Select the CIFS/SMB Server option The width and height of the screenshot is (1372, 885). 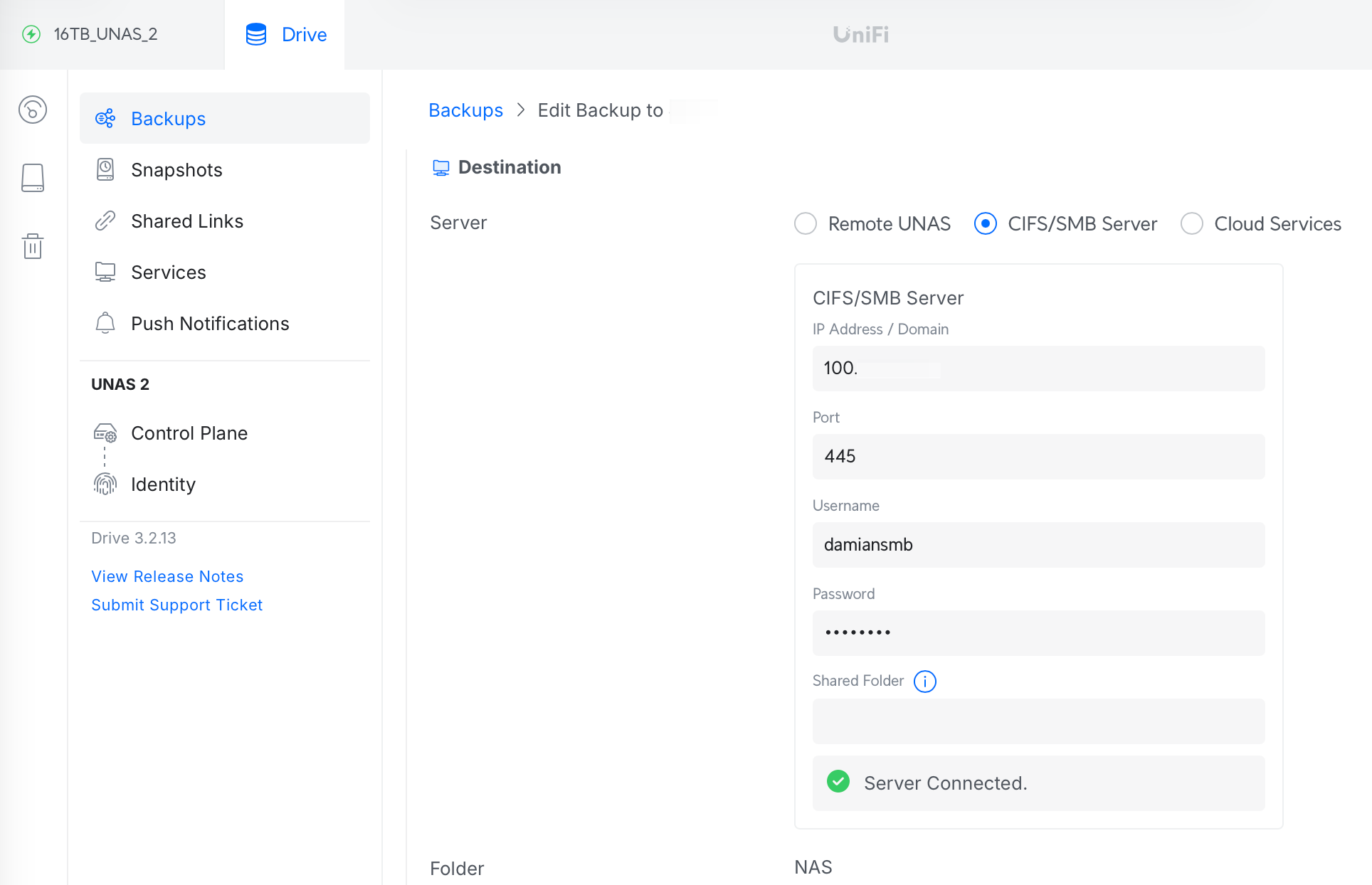(985, 223)
